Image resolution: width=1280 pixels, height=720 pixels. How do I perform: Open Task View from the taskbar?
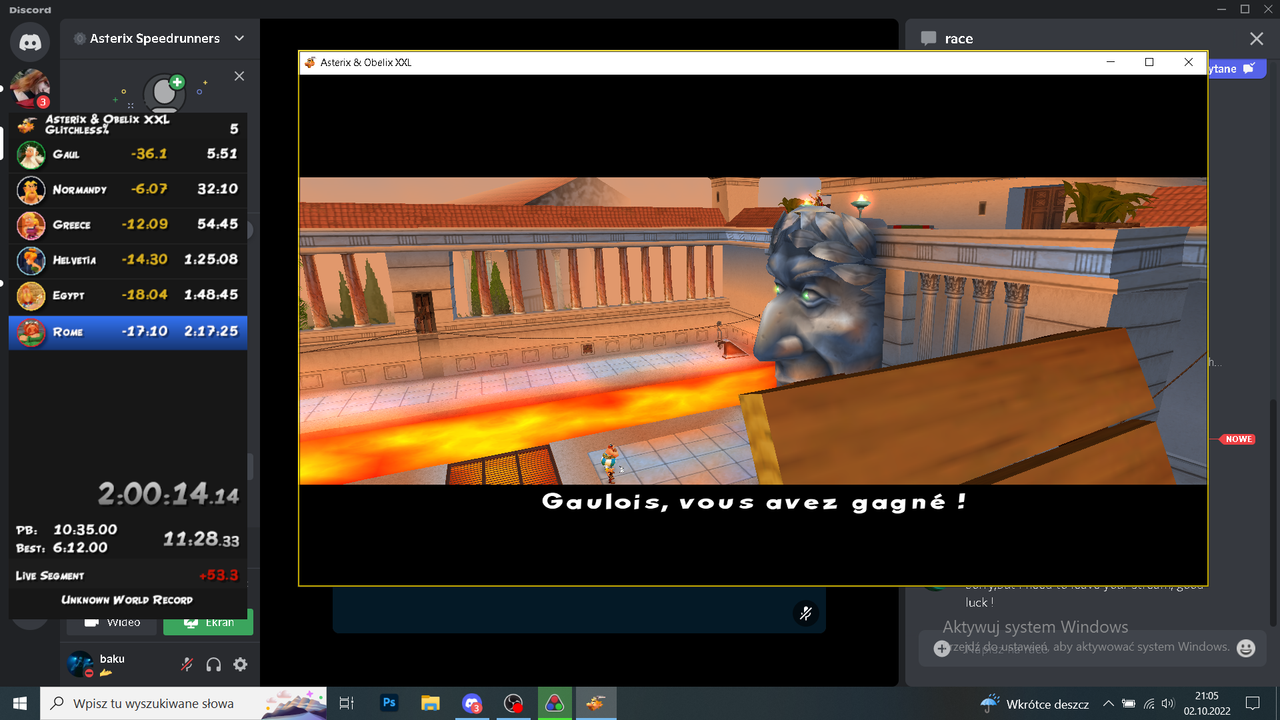click(x=347, y=703)
